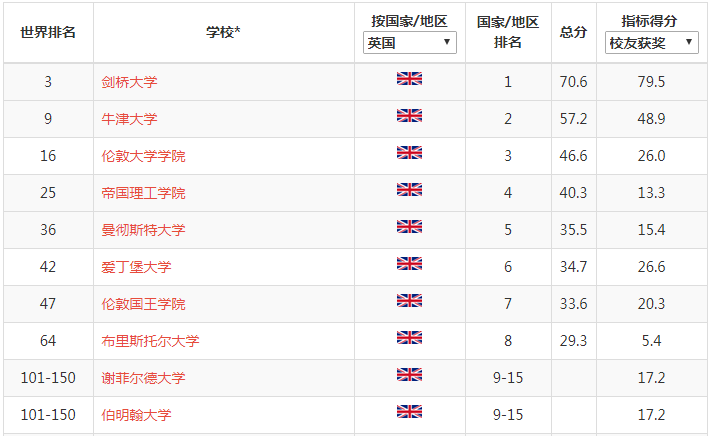Click the 世界排名 column header
The image size is (710, 436).
pyautogui.click(x=48, y=32)
